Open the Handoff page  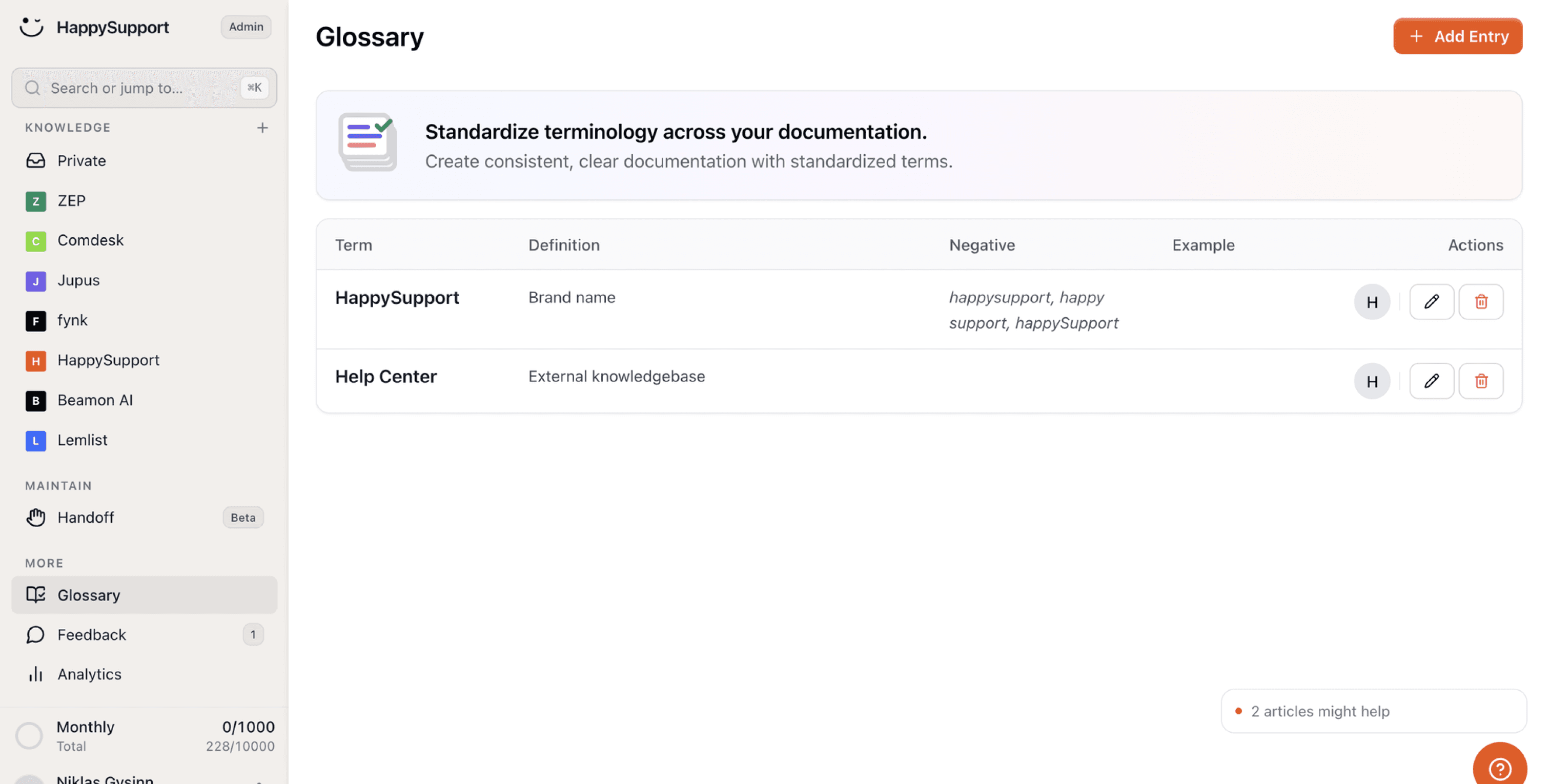[144, 518]
